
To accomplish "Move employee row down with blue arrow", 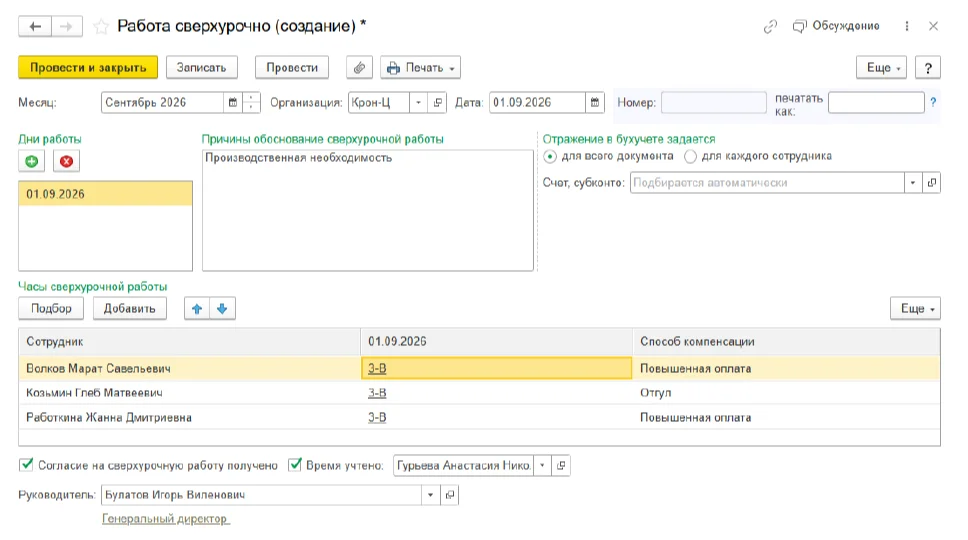I will [x=222, y=308].
